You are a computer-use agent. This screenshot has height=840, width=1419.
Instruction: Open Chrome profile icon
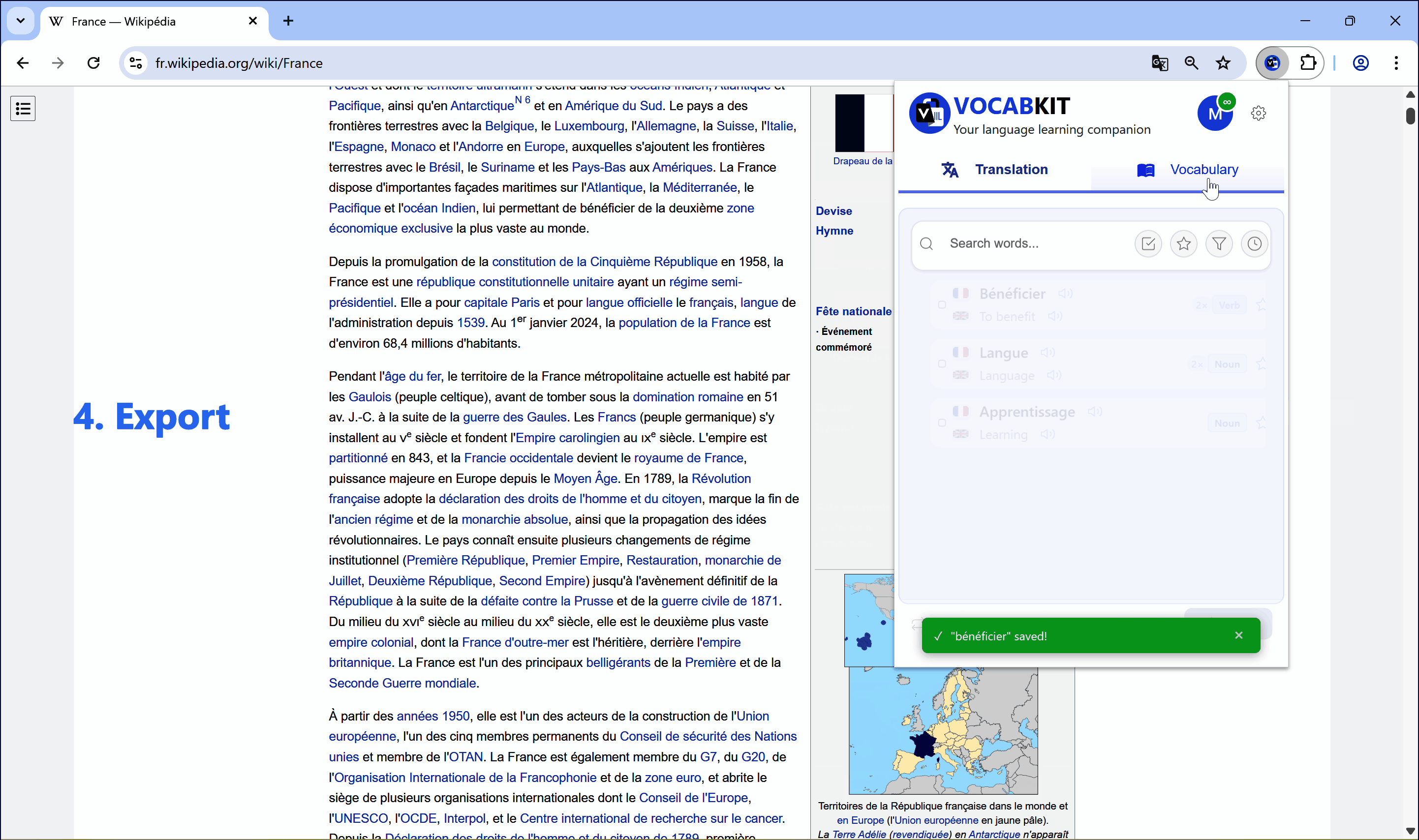1360,63
